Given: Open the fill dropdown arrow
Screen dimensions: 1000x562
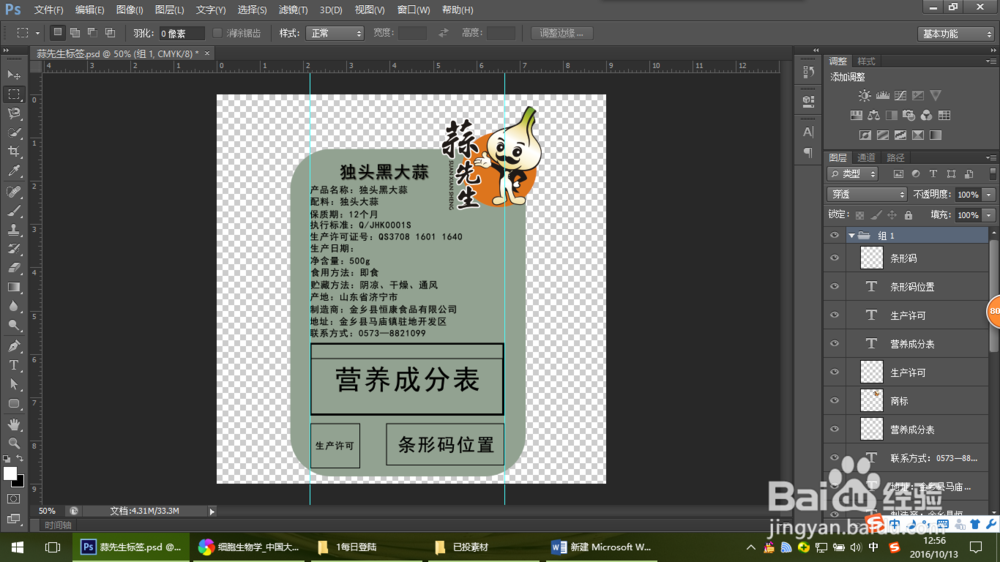Looking at the screenshot, I should pyautogui.click(x=989, y=215).
